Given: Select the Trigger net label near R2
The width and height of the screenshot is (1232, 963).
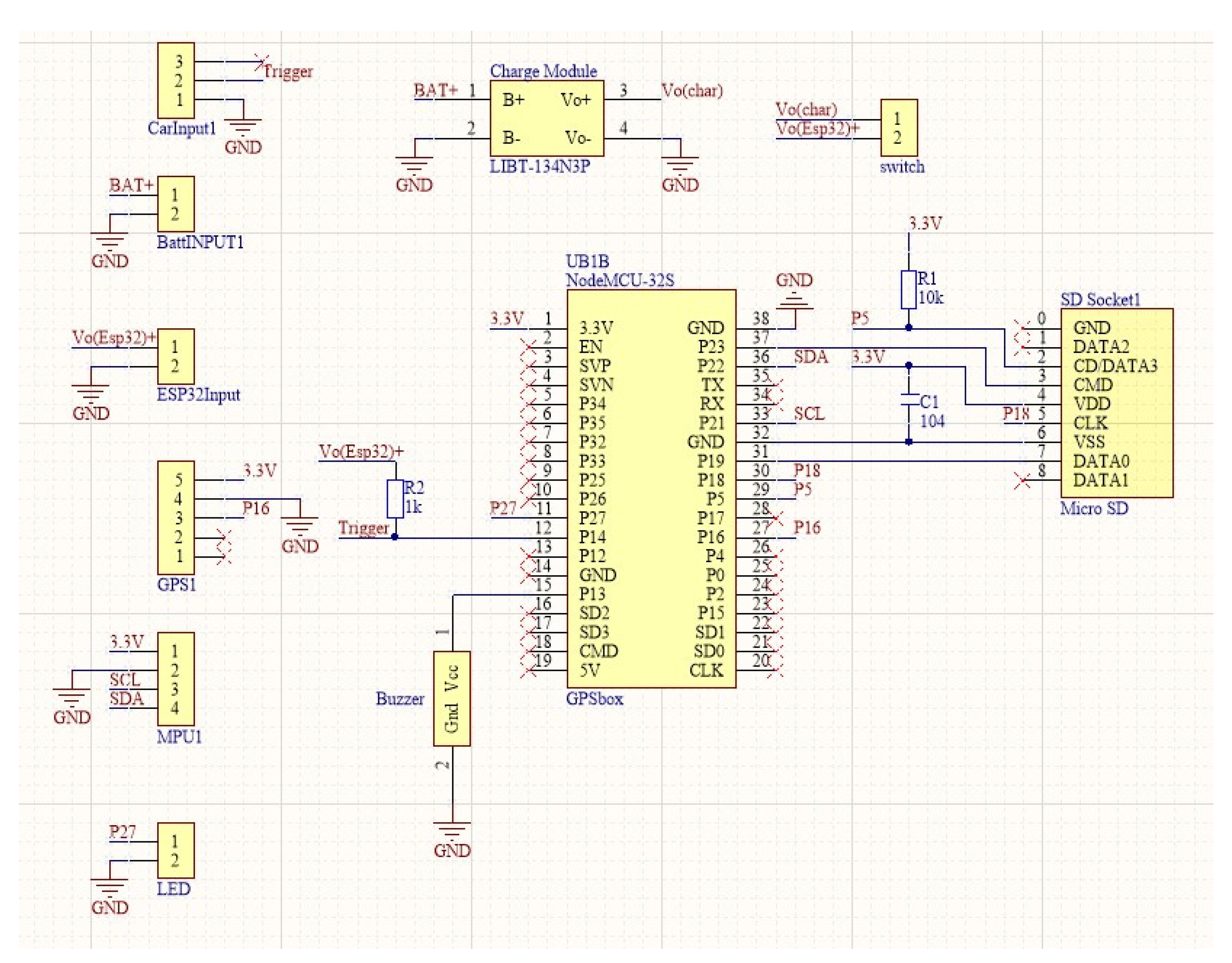Looking at the screenshot, I should [363, 528].
